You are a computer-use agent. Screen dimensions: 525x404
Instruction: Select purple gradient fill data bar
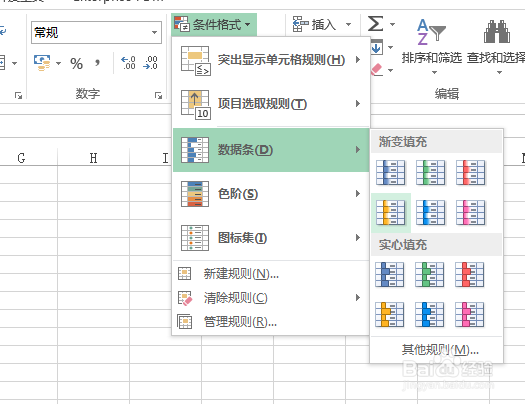click(470, 213)
